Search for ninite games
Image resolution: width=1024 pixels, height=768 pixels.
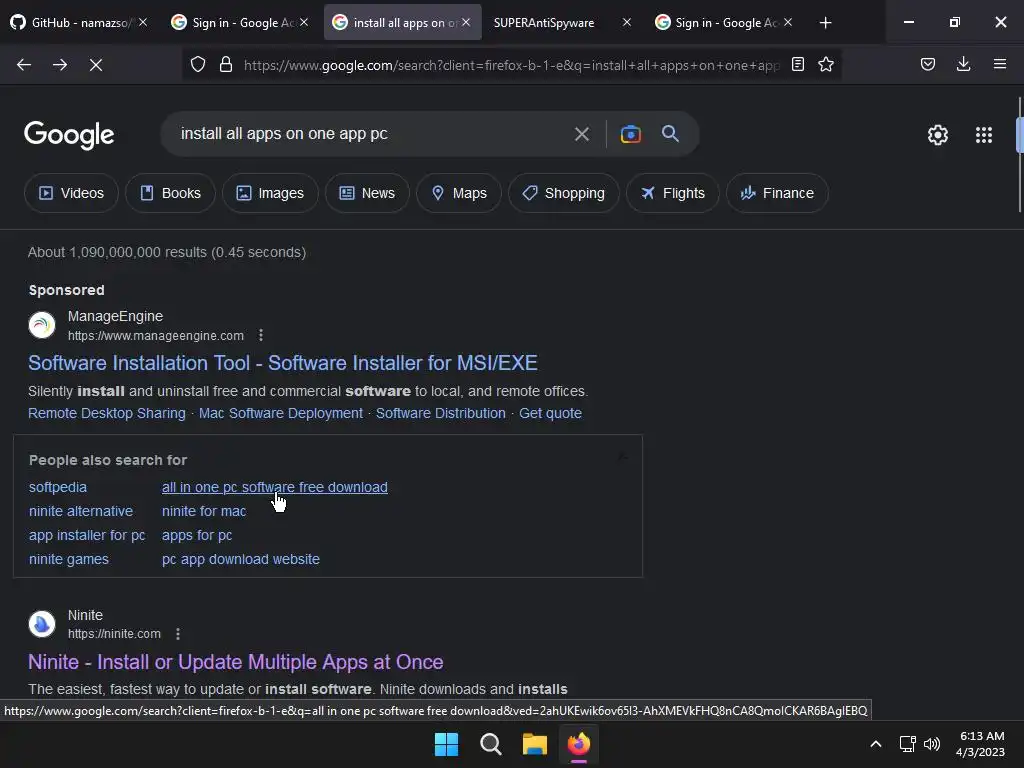pyautogui.click(x=69, y=560)
